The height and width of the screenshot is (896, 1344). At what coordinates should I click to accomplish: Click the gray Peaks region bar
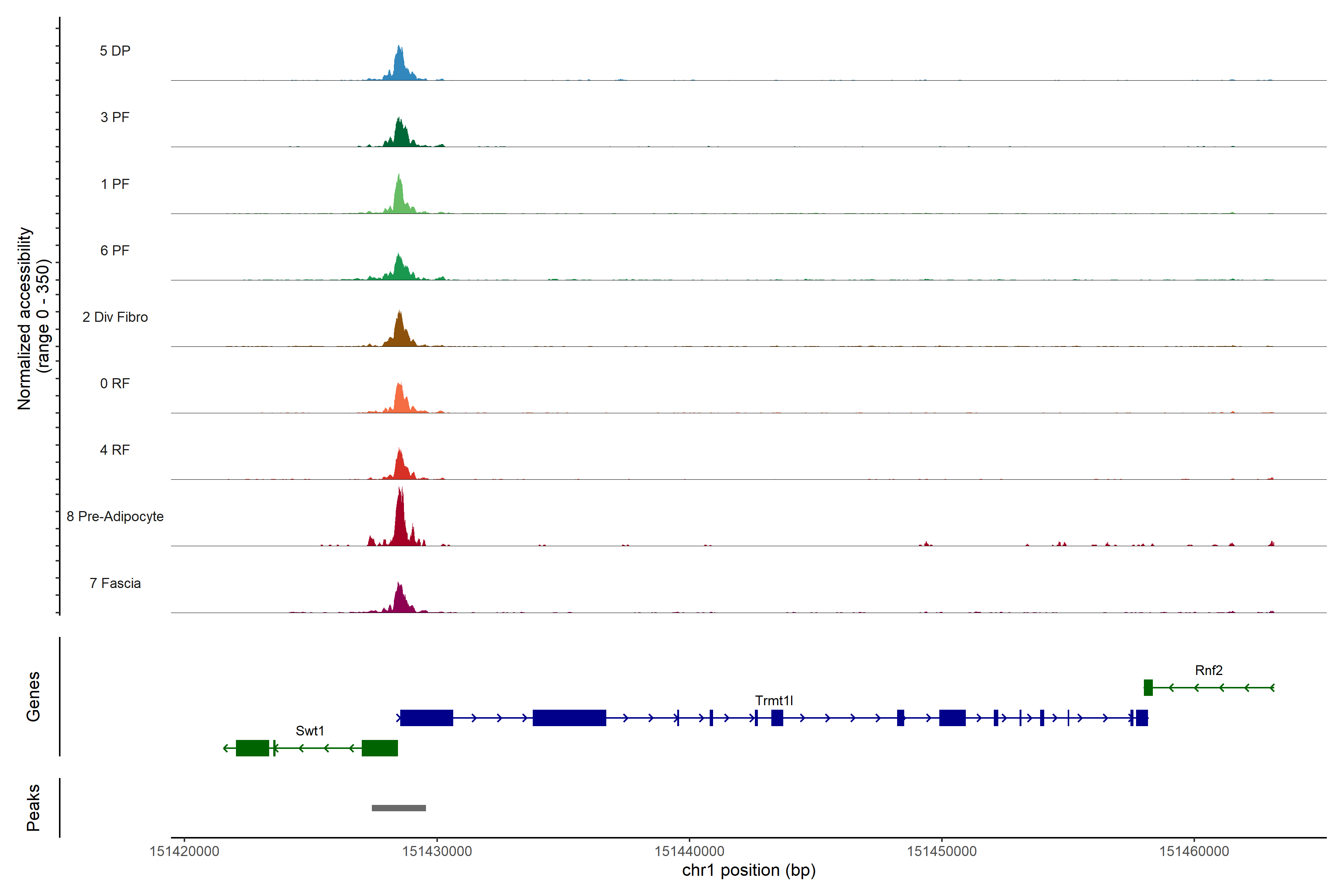click(398, 808)
